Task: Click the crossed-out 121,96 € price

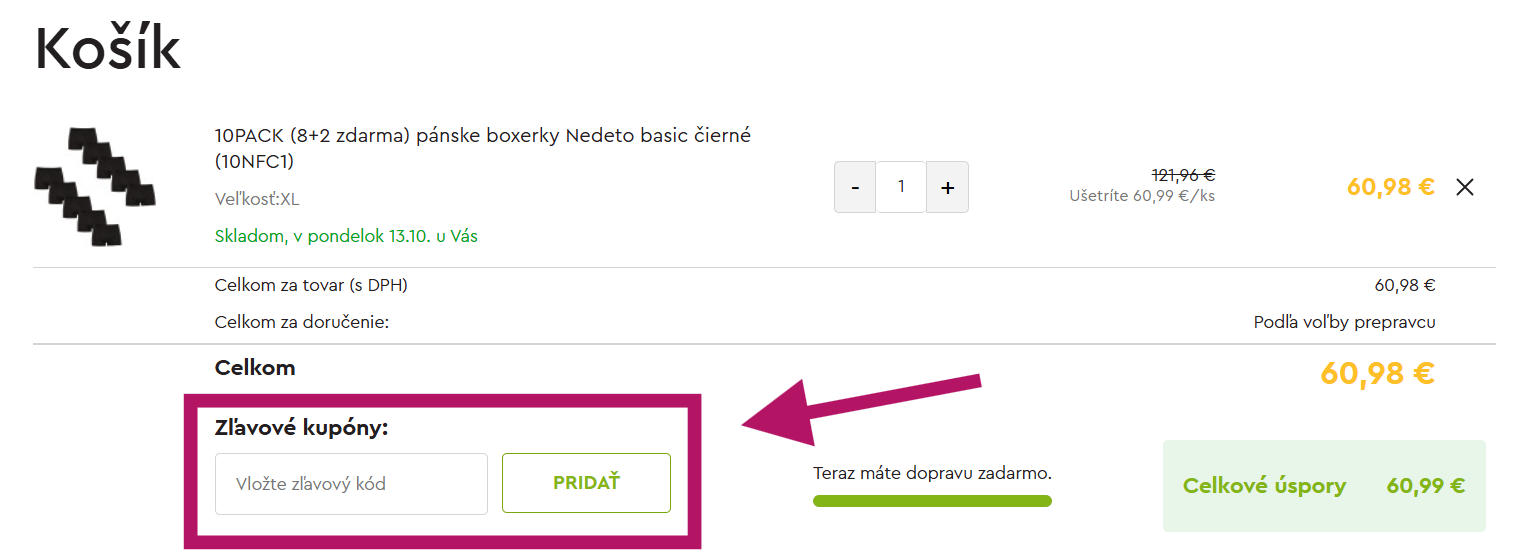Action: pyautogui.click(x=1183, y=175)
